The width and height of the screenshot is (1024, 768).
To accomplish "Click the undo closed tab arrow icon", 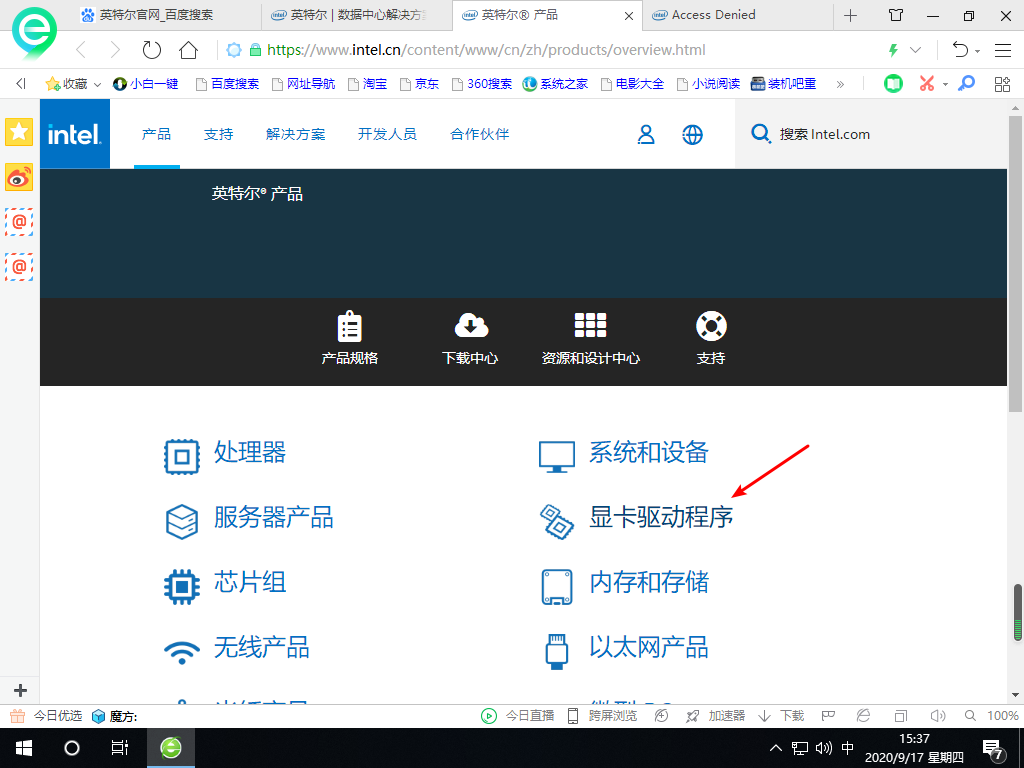I will click(x=960, y=50).
